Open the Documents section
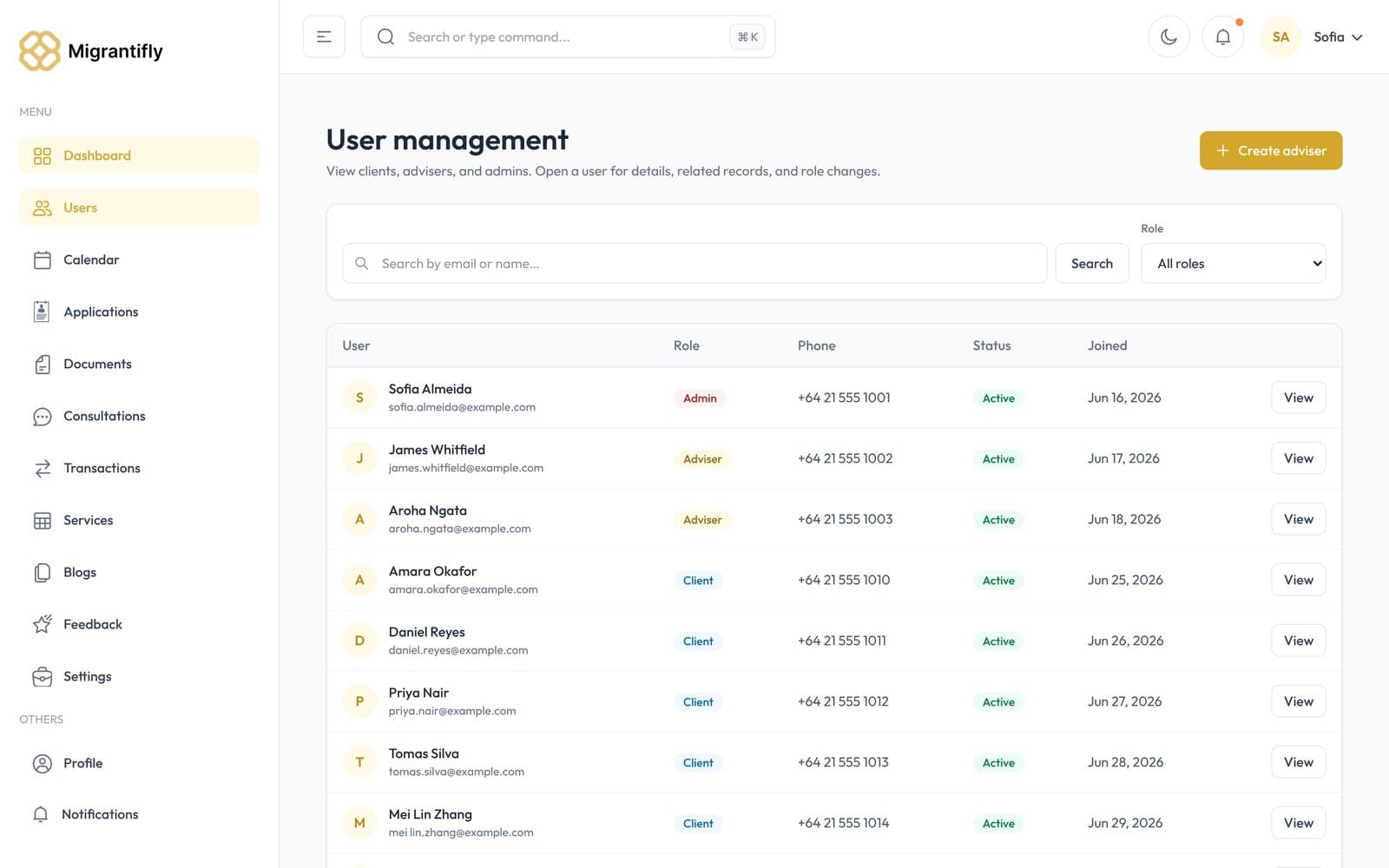Screen dimensions: 1389x868 [139, 364]
